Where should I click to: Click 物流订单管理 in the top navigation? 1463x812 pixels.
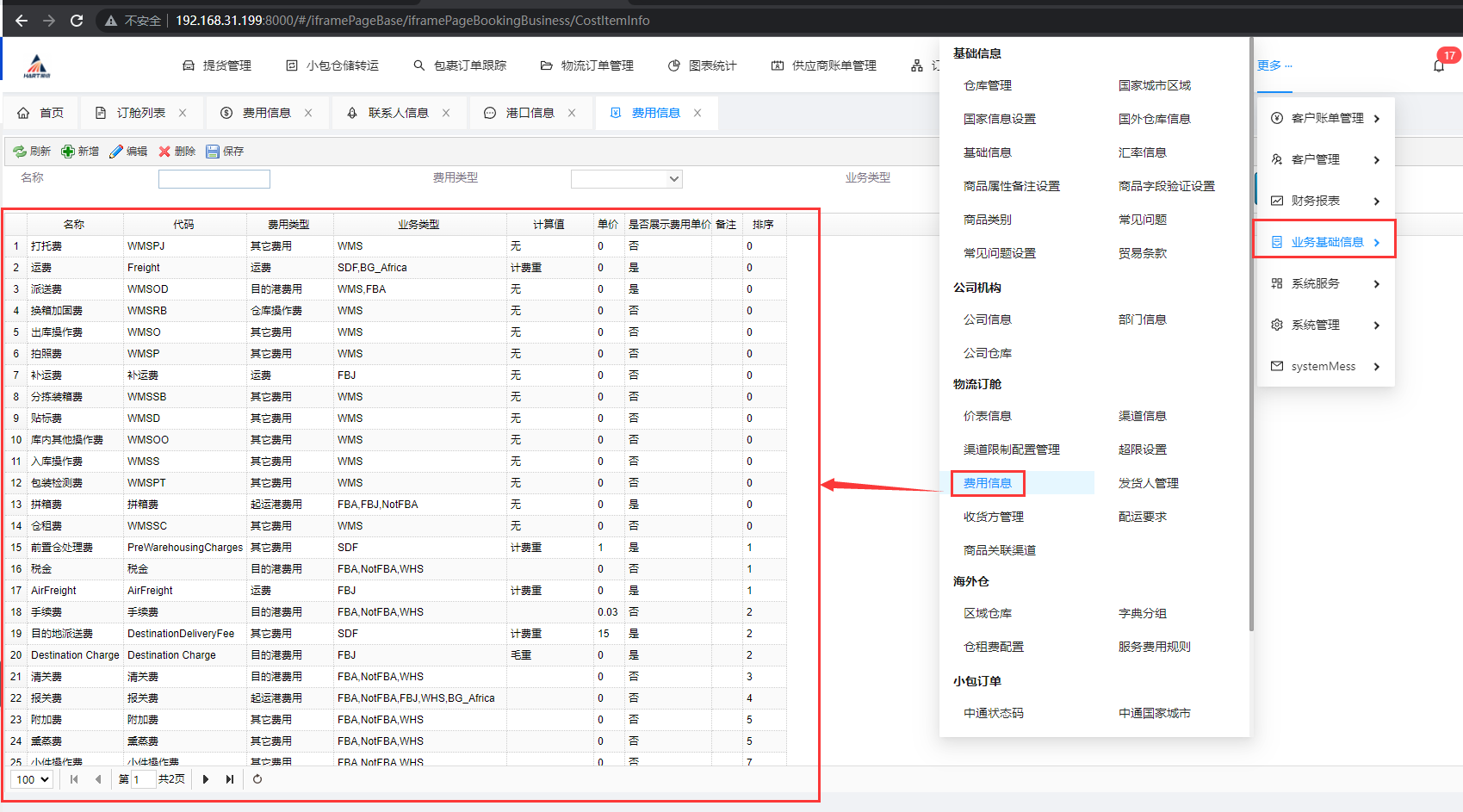[x=596, y=65]
